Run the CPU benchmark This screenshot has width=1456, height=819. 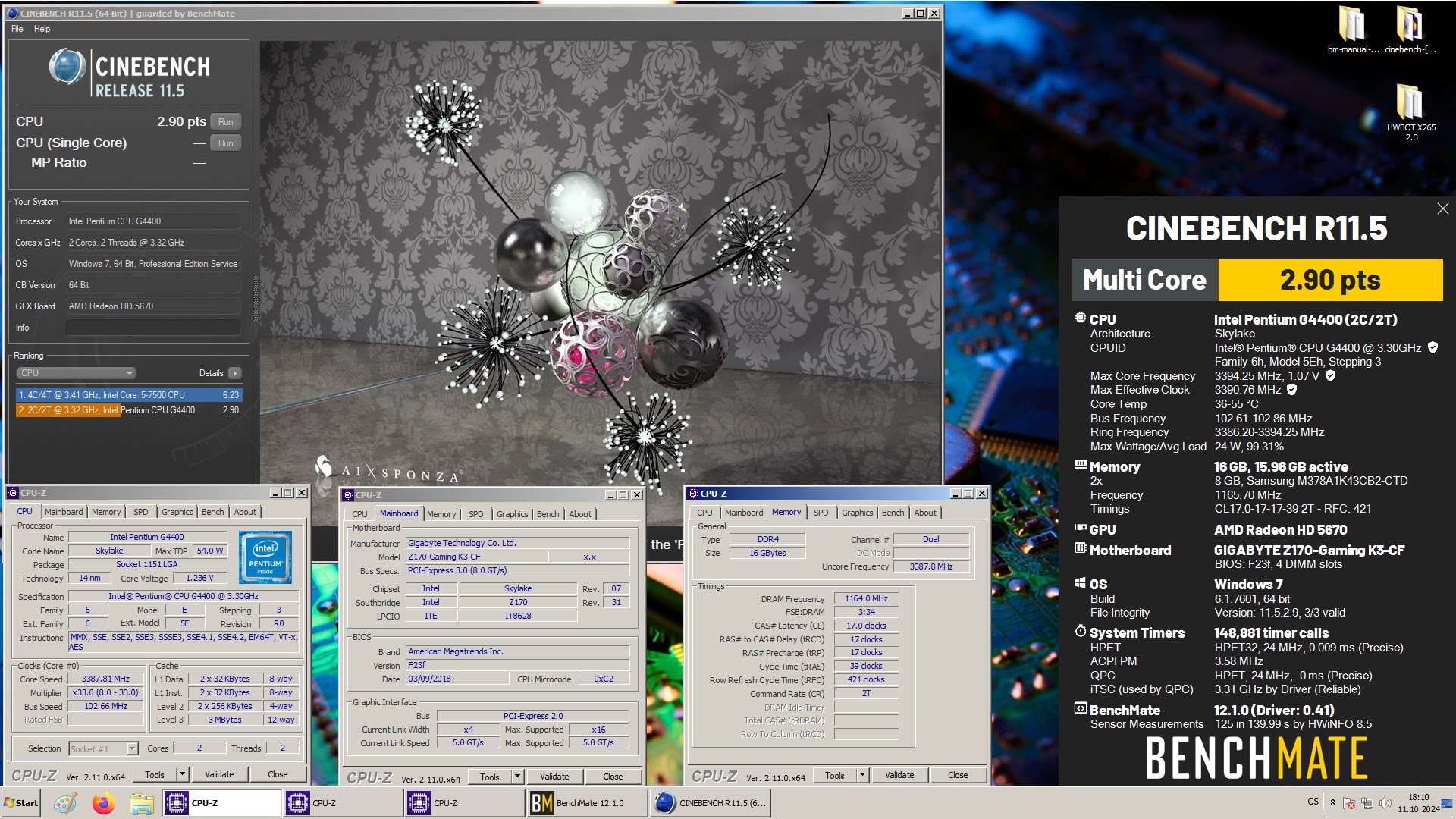225,122
